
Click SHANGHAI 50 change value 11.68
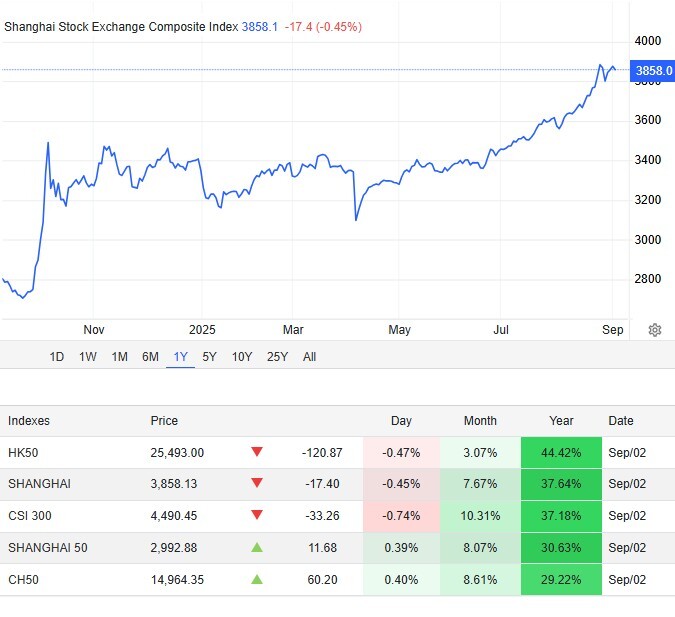point(322,548)
